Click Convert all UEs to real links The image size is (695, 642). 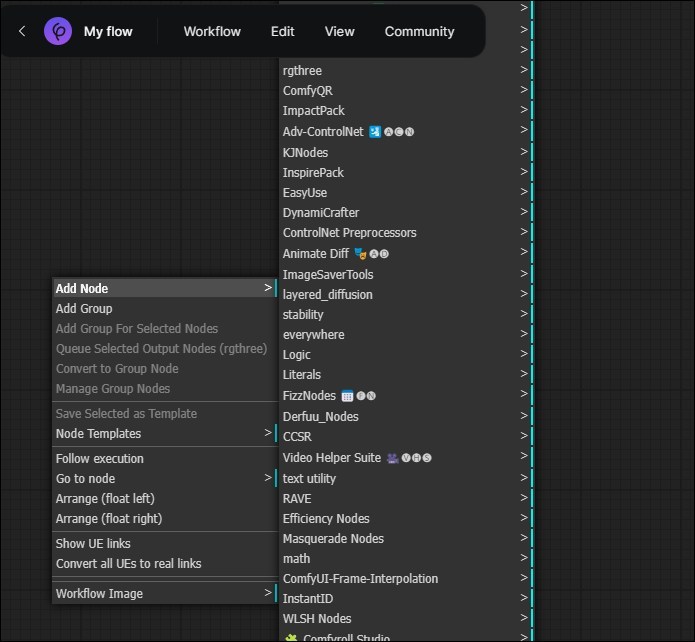pyautogui.click(x=165, y=564)
